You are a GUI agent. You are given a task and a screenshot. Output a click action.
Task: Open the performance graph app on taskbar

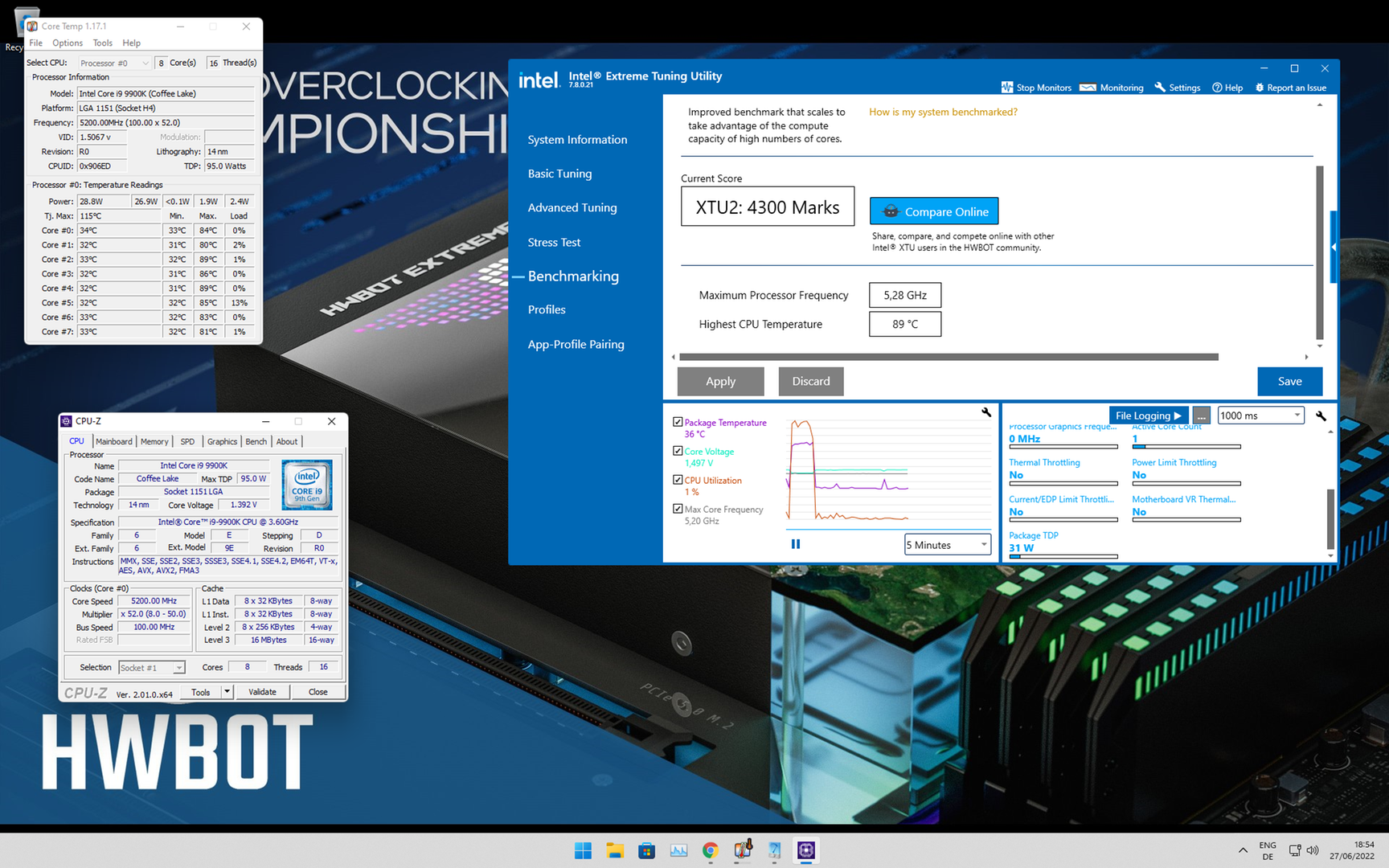pyautogui.click(x=678, y=850)
